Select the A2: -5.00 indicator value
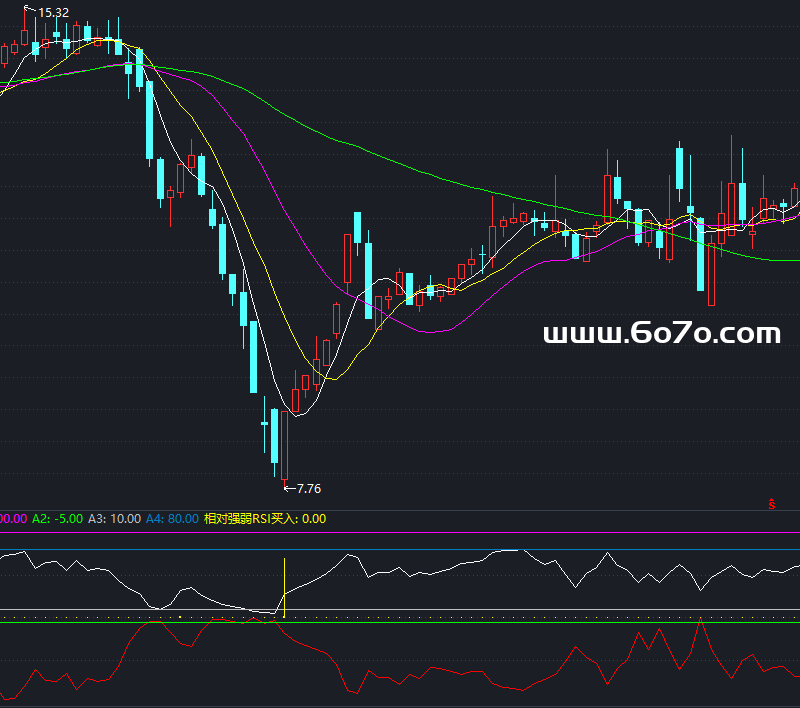800x708 pixels. [56, 519]
